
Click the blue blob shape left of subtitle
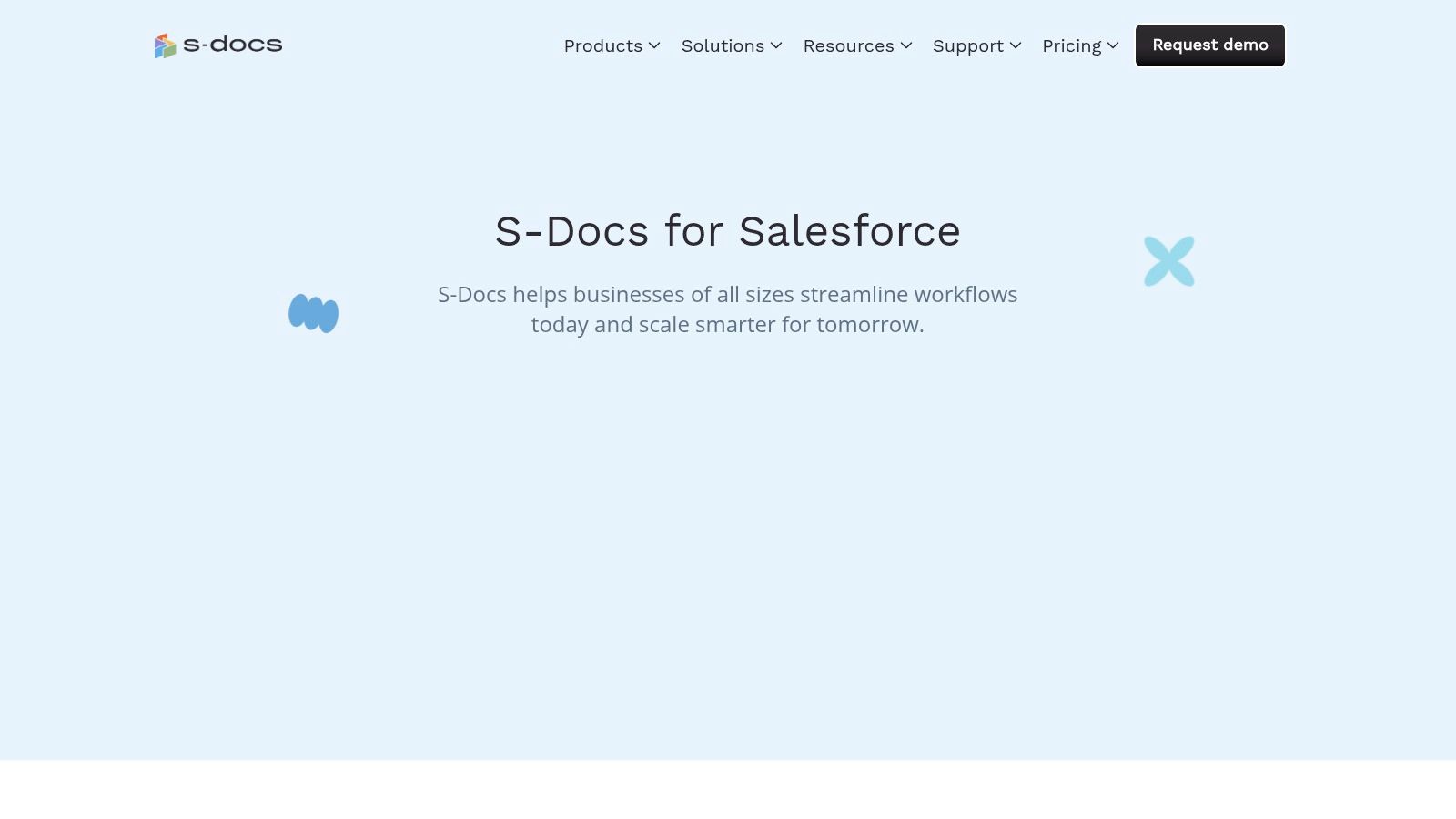(313, 313)
